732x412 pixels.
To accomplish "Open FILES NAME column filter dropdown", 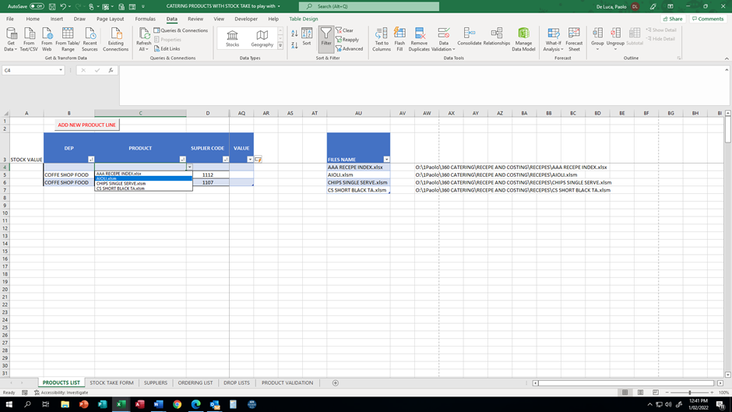I will (x=386, y=159).
